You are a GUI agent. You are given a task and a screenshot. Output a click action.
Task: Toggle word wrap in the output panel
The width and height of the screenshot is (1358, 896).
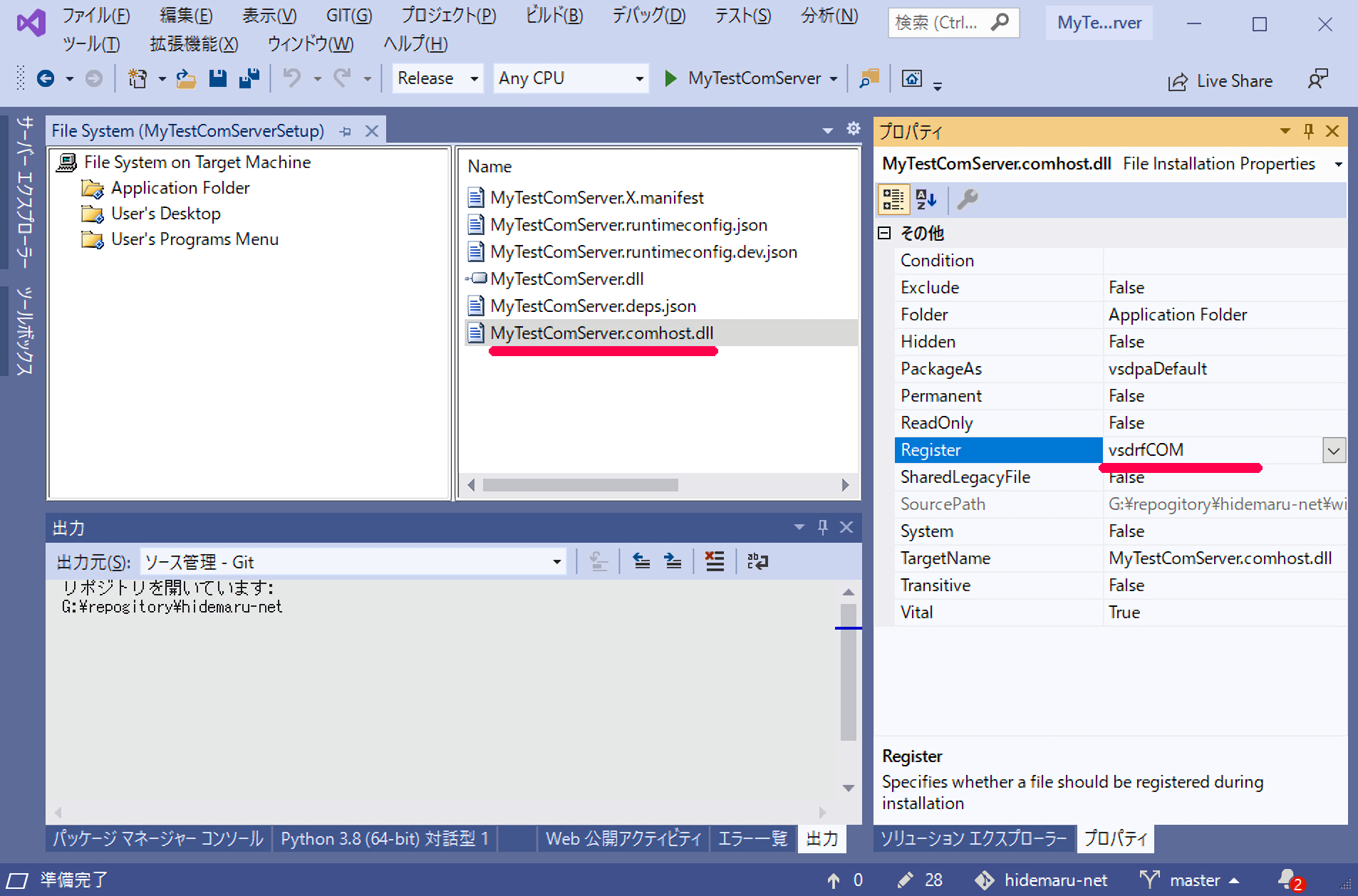coord(757,562)
